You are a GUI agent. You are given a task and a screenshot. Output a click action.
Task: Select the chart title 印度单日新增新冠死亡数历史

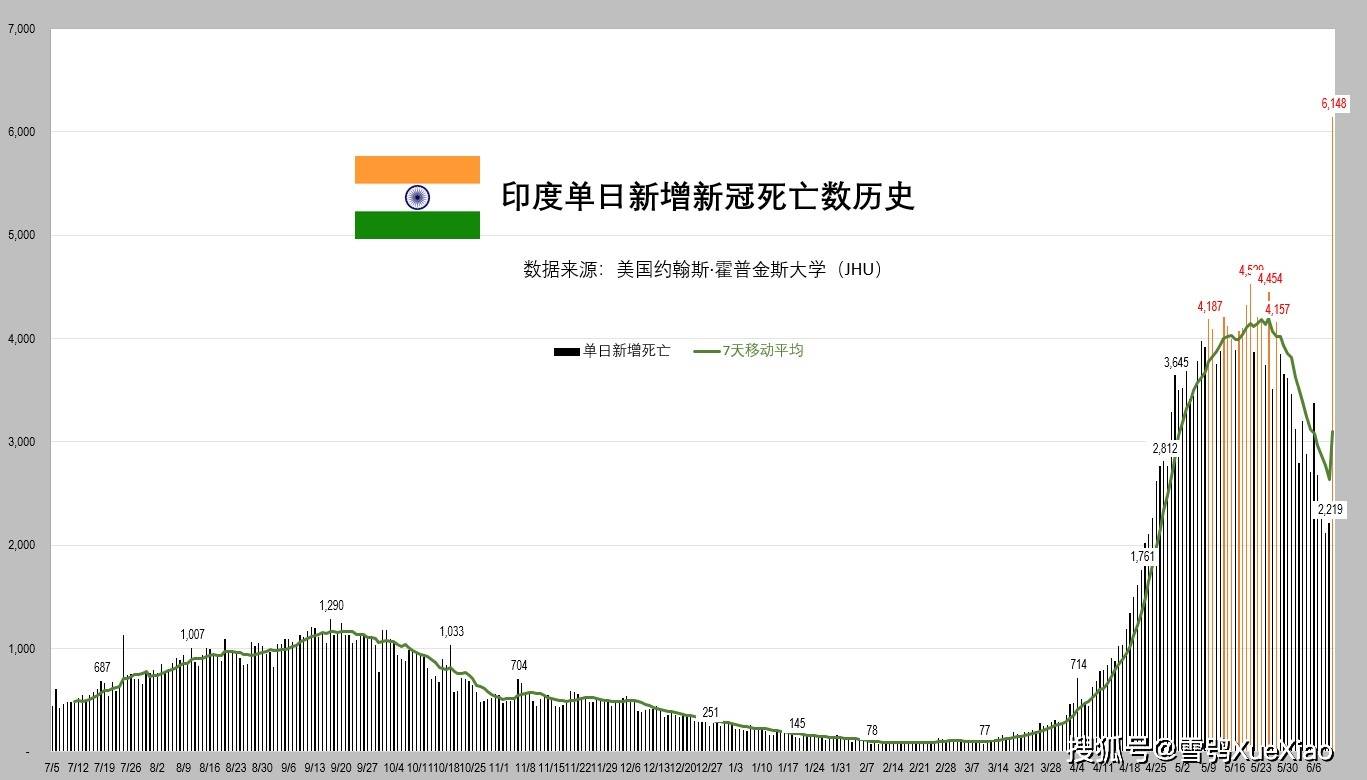point(708,197)
